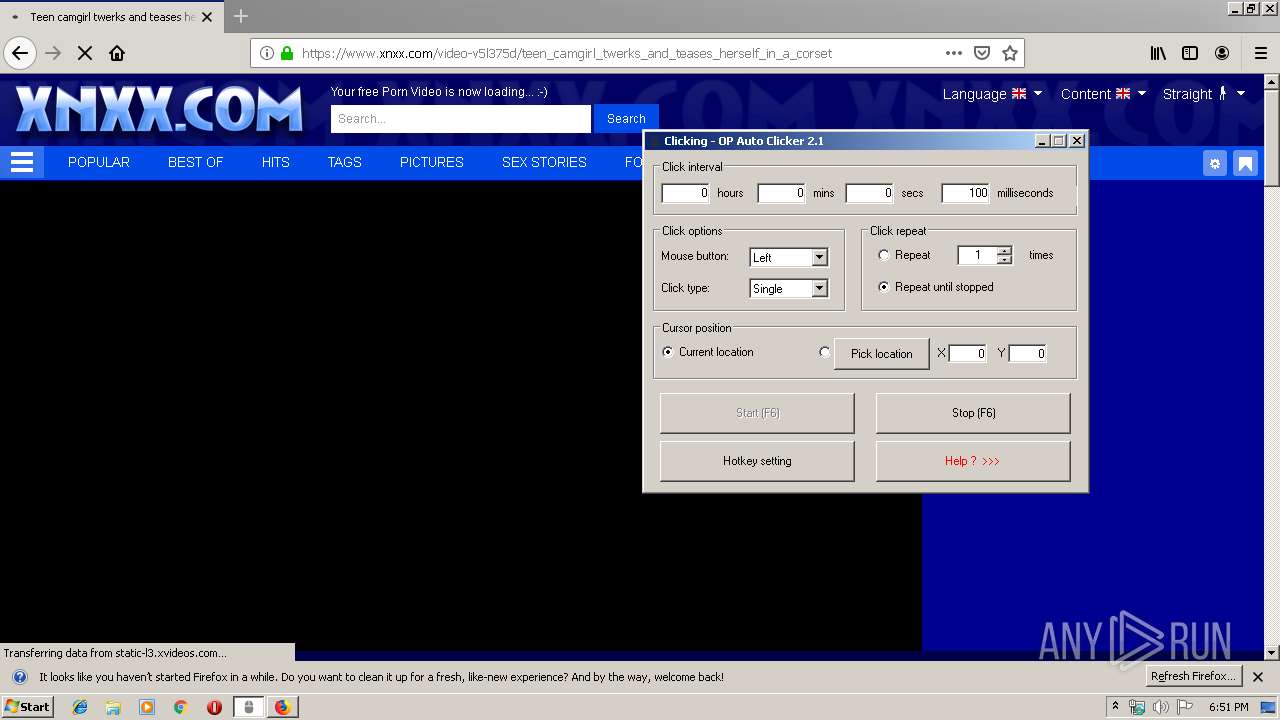Select the Repeat times radio button
This screenshot has width=1280, height=720.
coord(884,255)
